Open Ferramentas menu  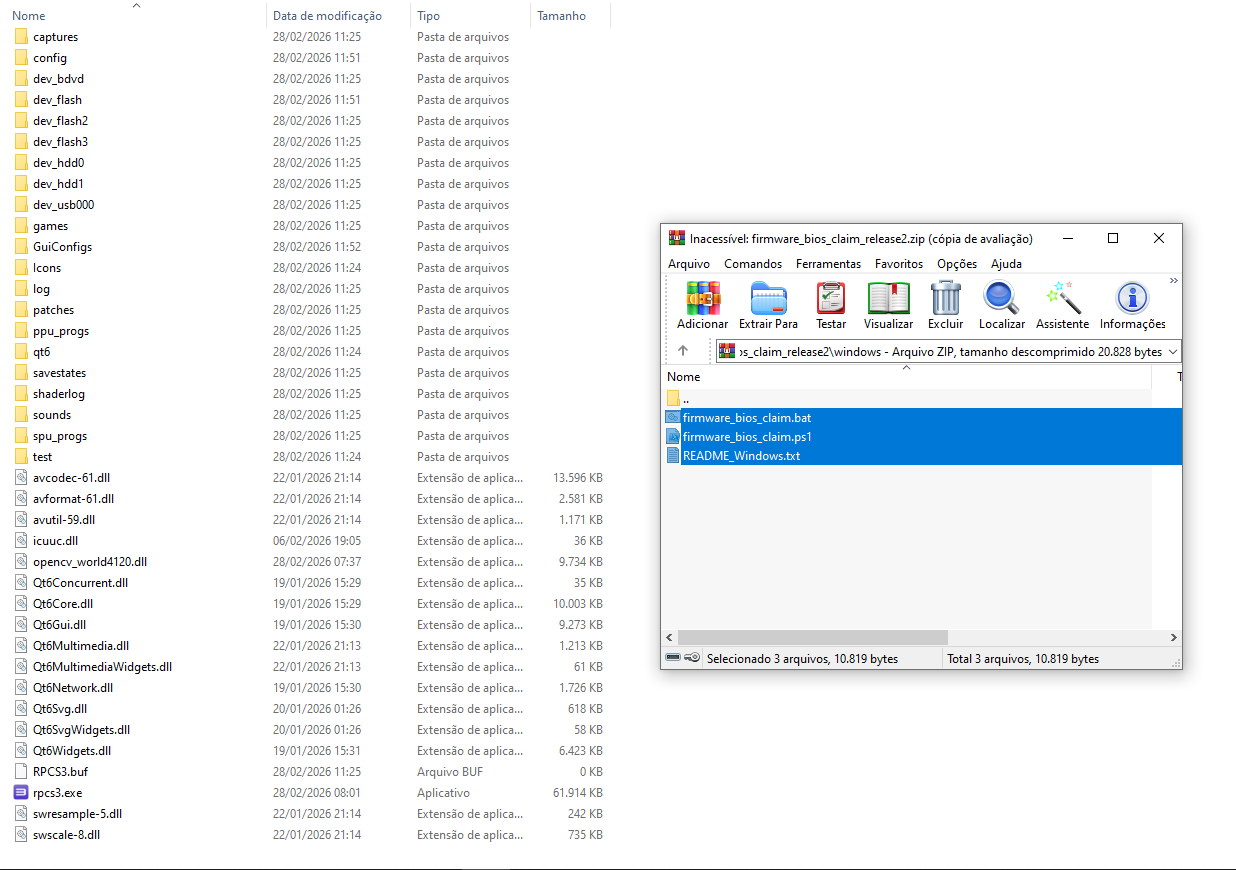(x=828, y=264)
